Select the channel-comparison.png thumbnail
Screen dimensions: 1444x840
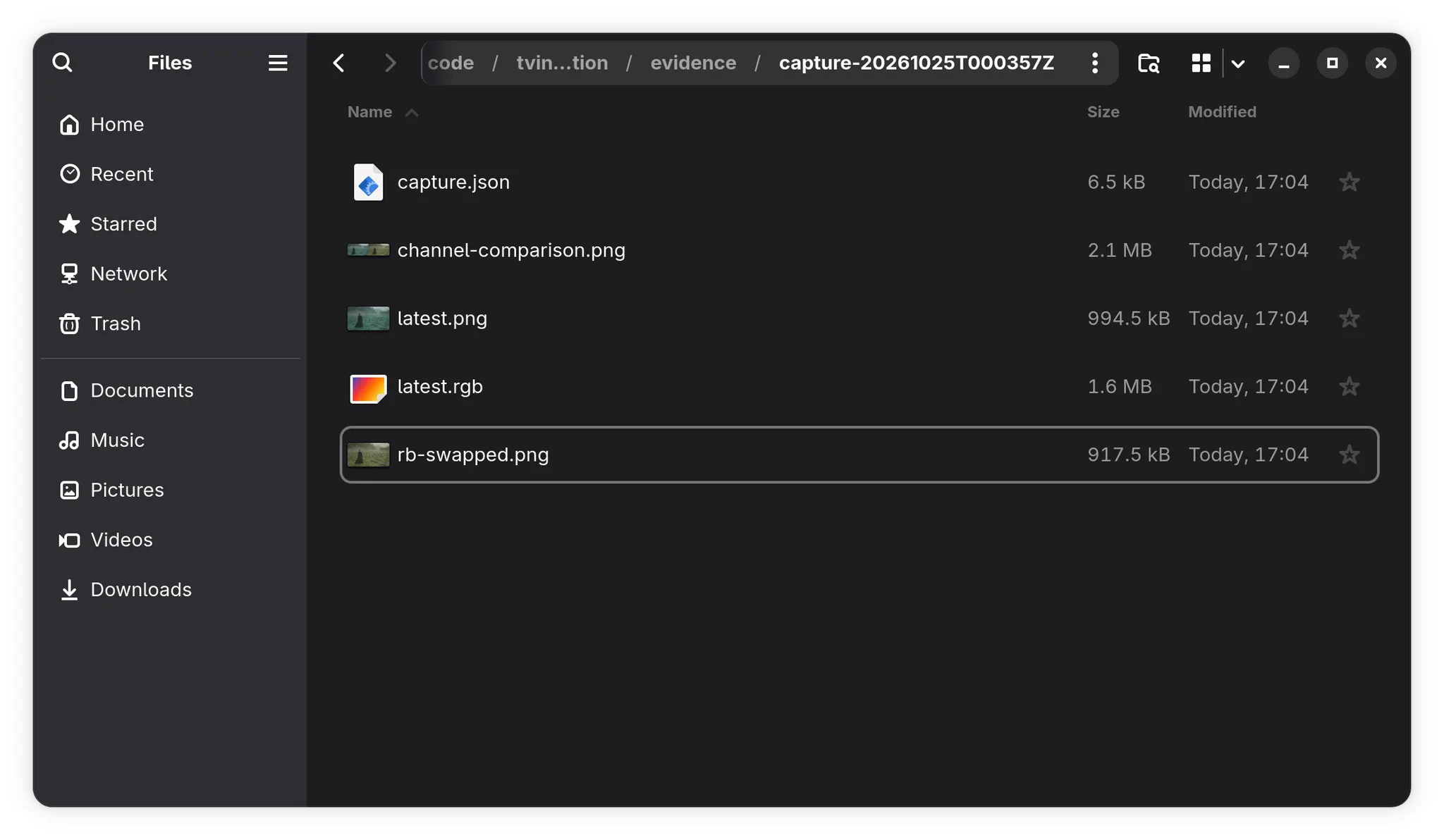coord(368,250)
